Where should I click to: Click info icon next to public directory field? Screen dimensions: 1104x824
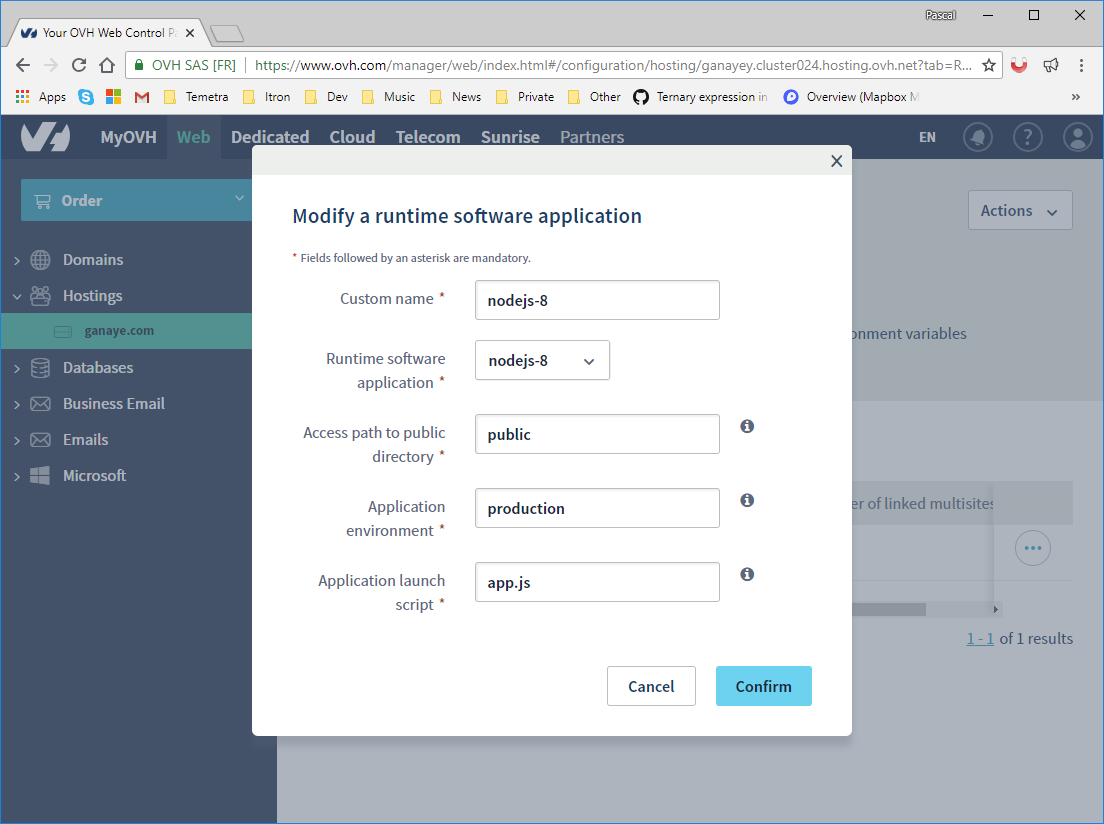point(747,427)
